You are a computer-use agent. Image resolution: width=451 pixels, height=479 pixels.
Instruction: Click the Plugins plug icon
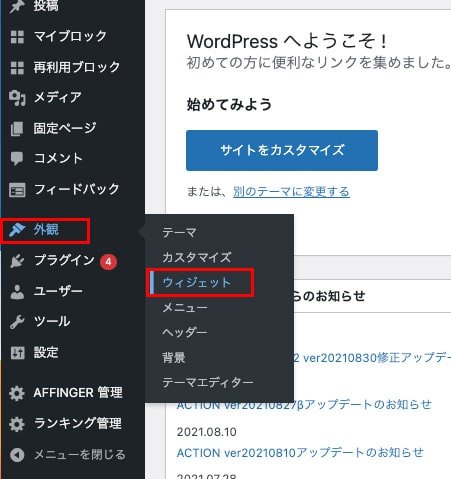point(17,261)
